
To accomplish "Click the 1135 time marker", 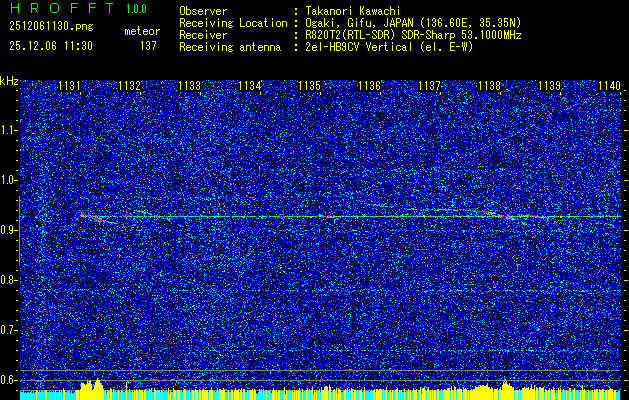I will (310, 85).
